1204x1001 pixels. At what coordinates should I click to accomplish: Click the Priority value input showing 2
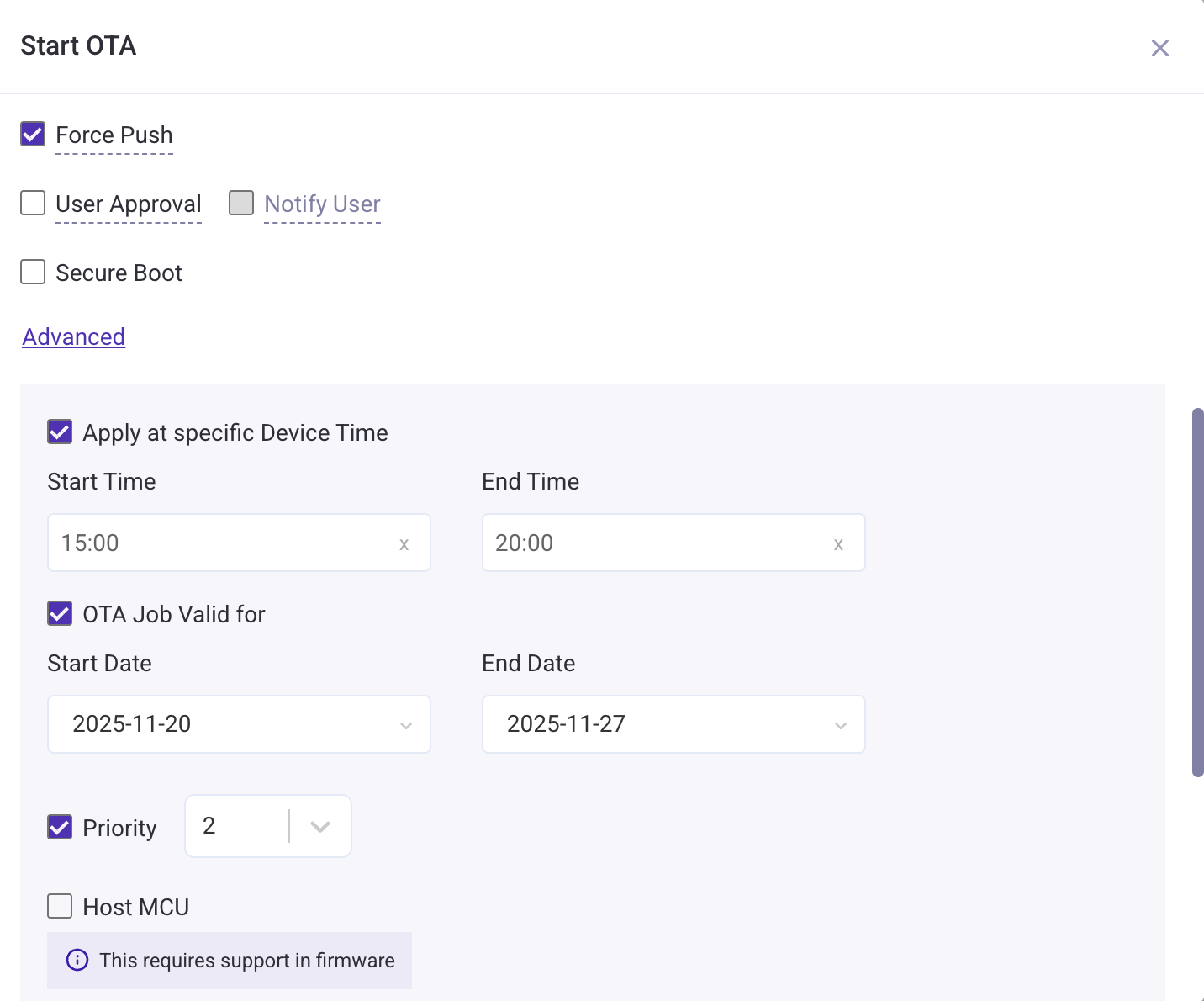pos(235,826)
